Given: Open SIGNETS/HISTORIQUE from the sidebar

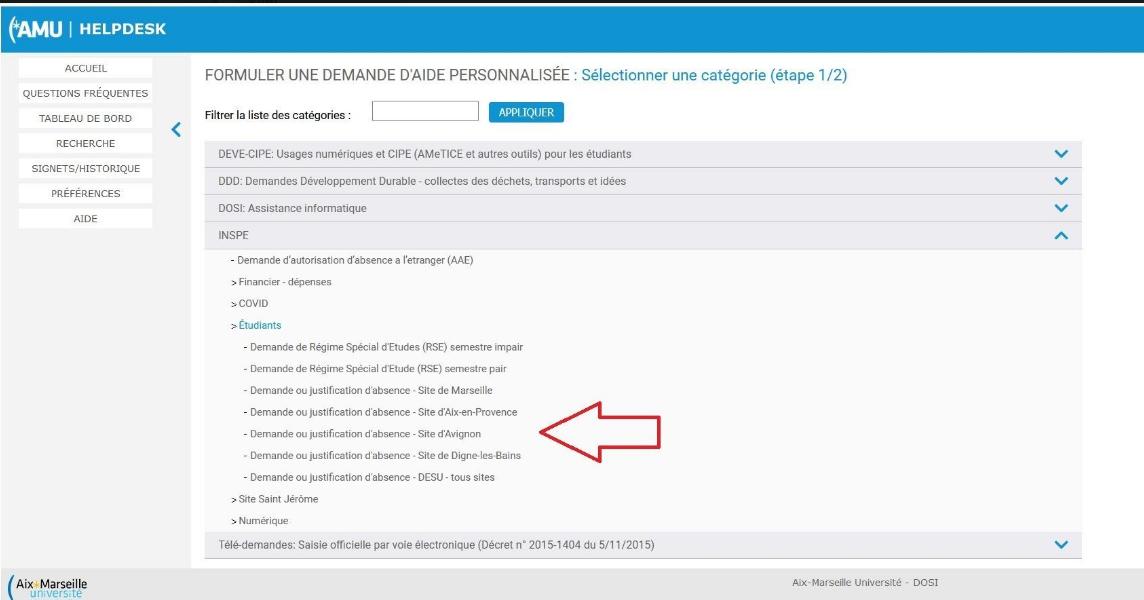Looking at the screenshot, I should (x=86, y=168).
